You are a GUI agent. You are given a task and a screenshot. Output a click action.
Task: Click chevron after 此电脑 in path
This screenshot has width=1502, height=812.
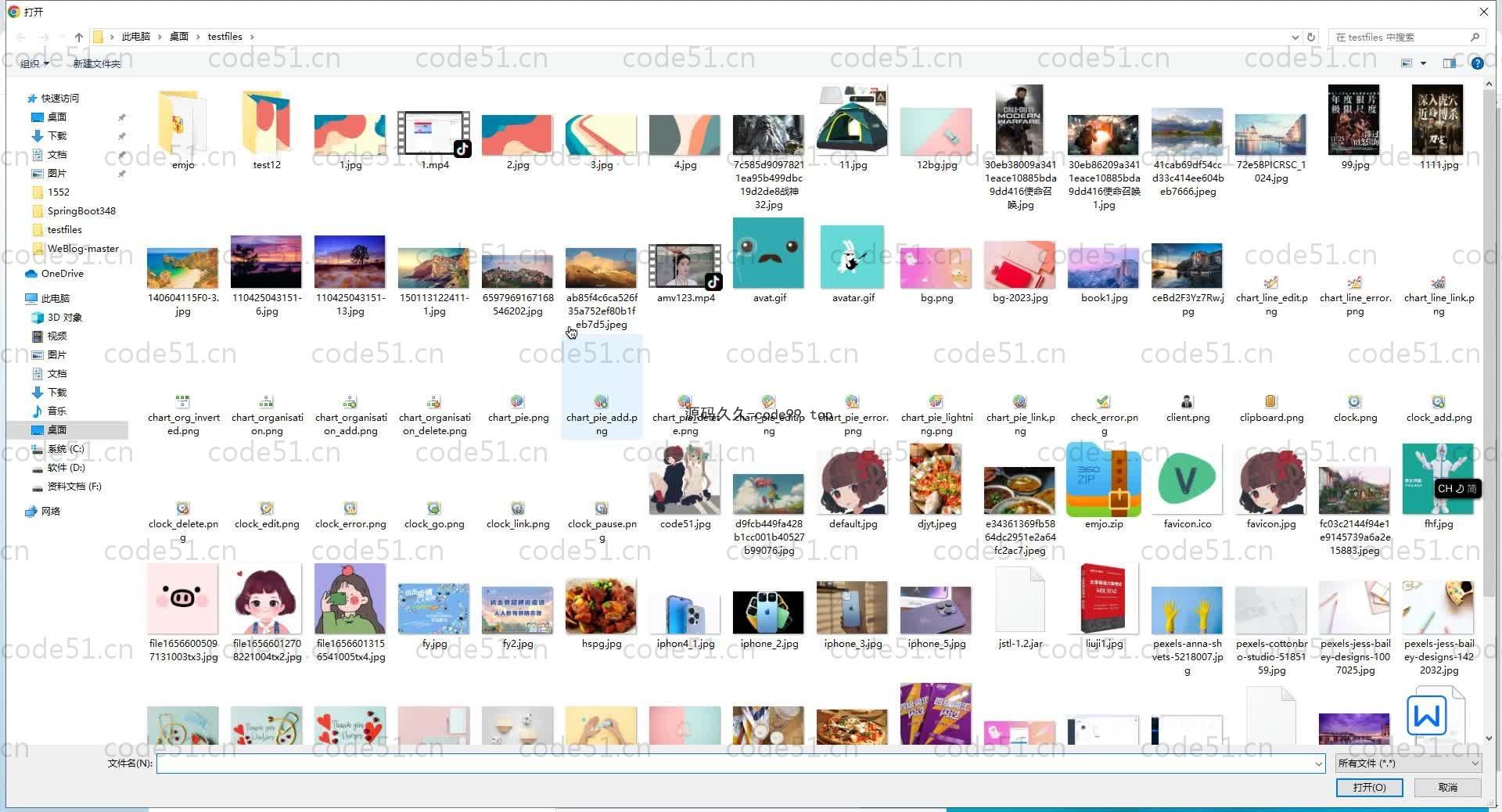[160, 37]
